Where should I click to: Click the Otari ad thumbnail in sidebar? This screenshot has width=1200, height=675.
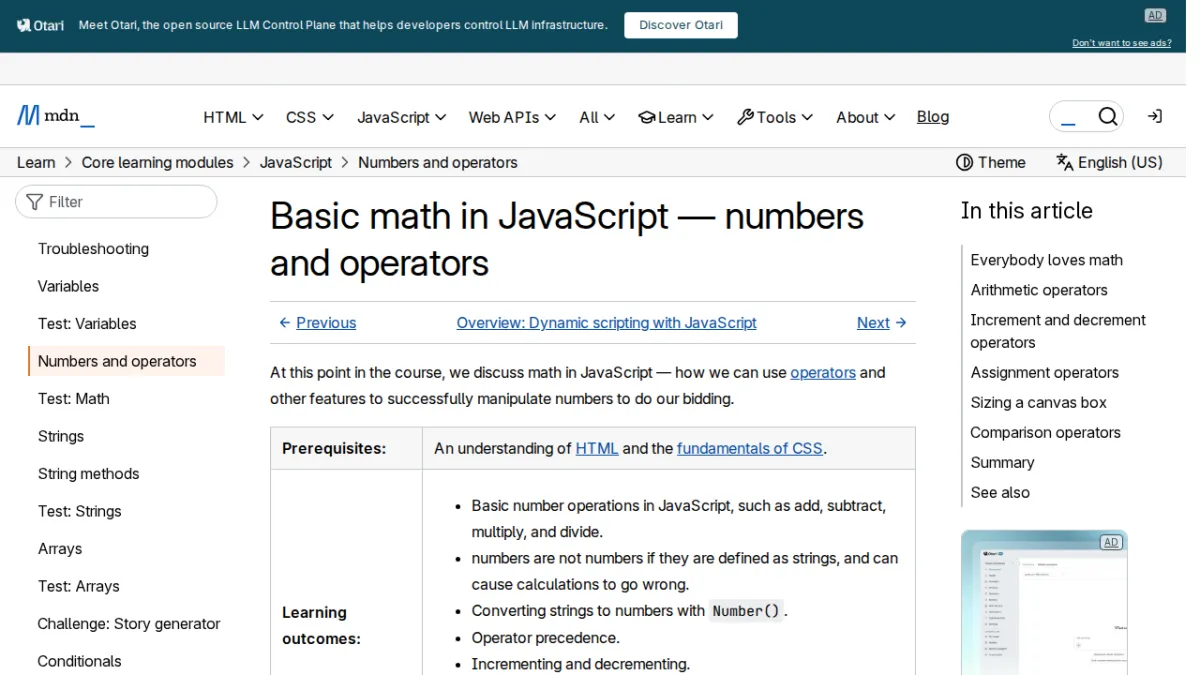[x=1044, y=602]
